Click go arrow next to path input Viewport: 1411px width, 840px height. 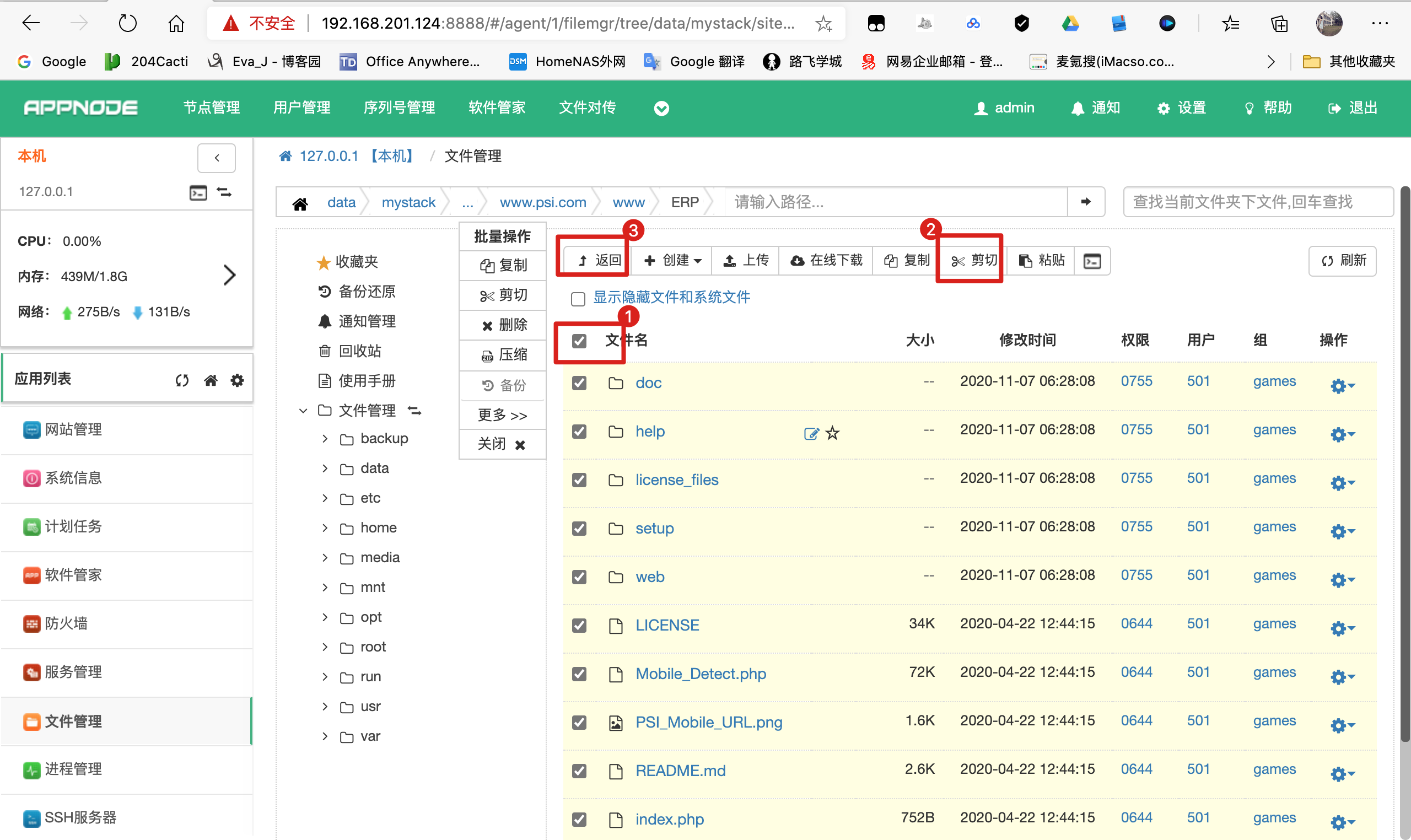click(x=1085, y=202)
